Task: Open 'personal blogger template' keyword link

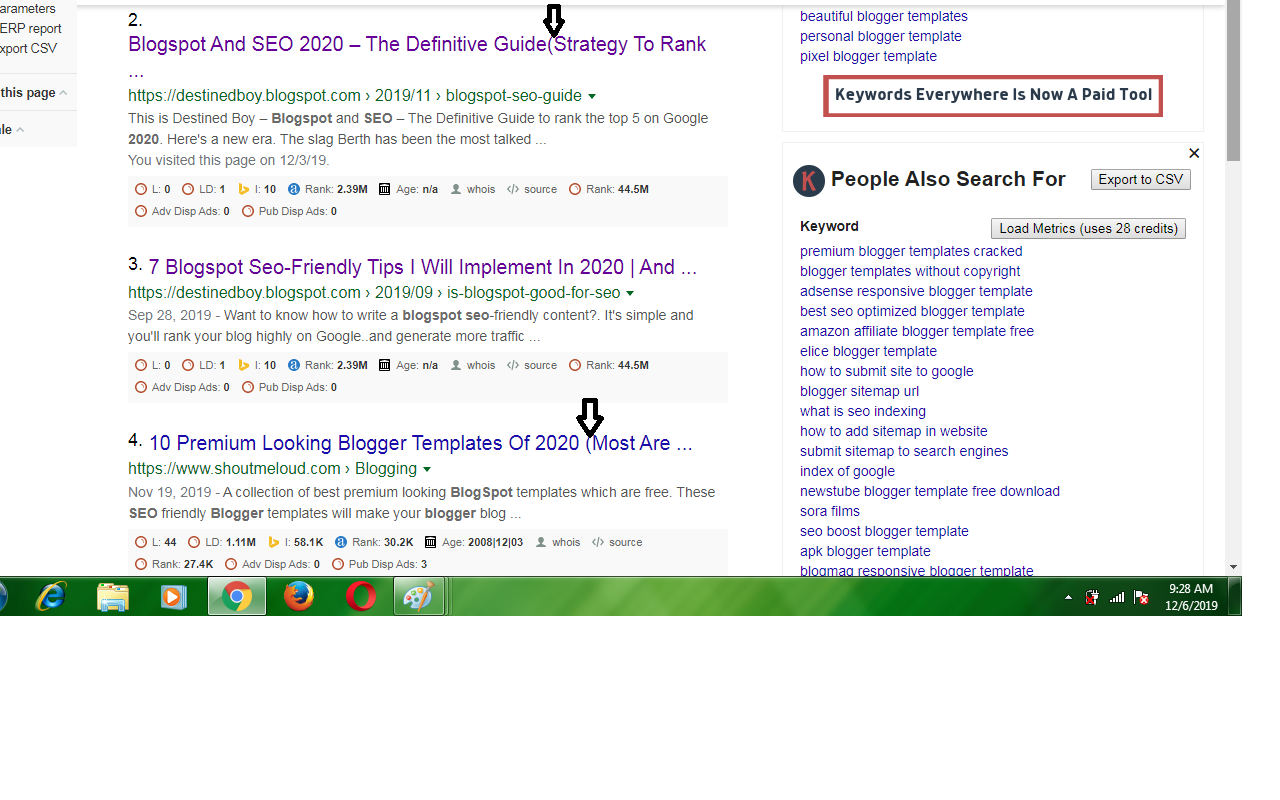Action: point(881,36)
